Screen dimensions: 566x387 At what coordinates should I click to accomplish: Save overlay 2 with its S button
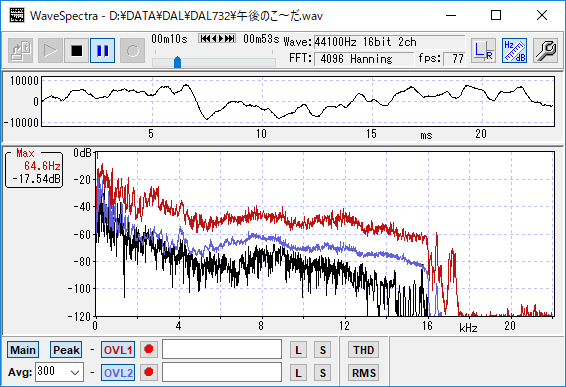pyautogui.click(x=322, y=373)
